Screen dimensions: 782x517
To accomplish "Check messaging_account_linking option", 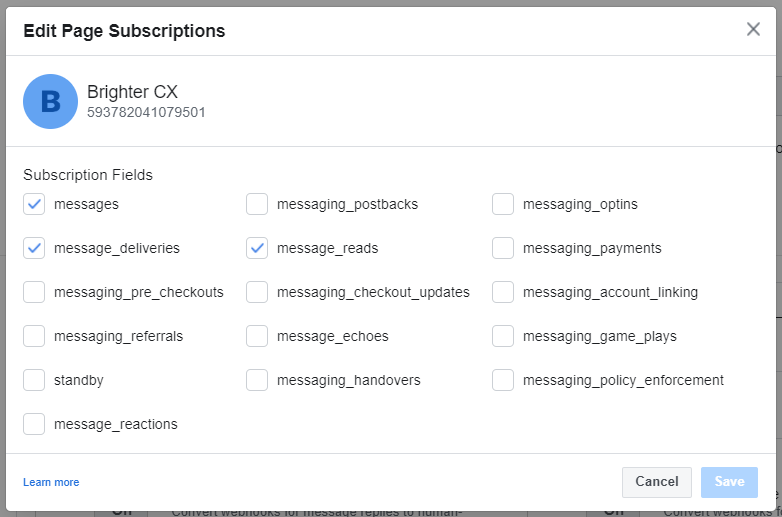I will (x=503, y=292).
